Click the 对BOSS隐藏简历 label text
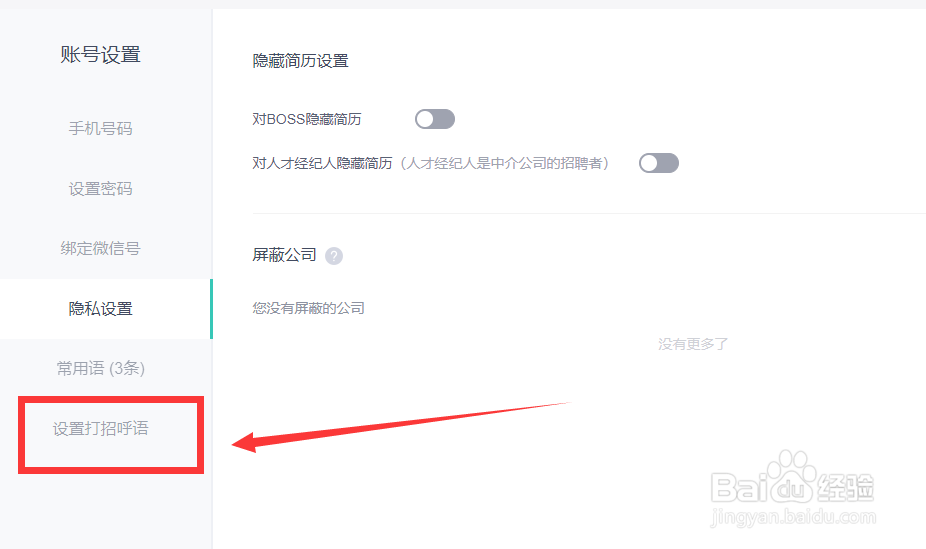 click(307, 119)
